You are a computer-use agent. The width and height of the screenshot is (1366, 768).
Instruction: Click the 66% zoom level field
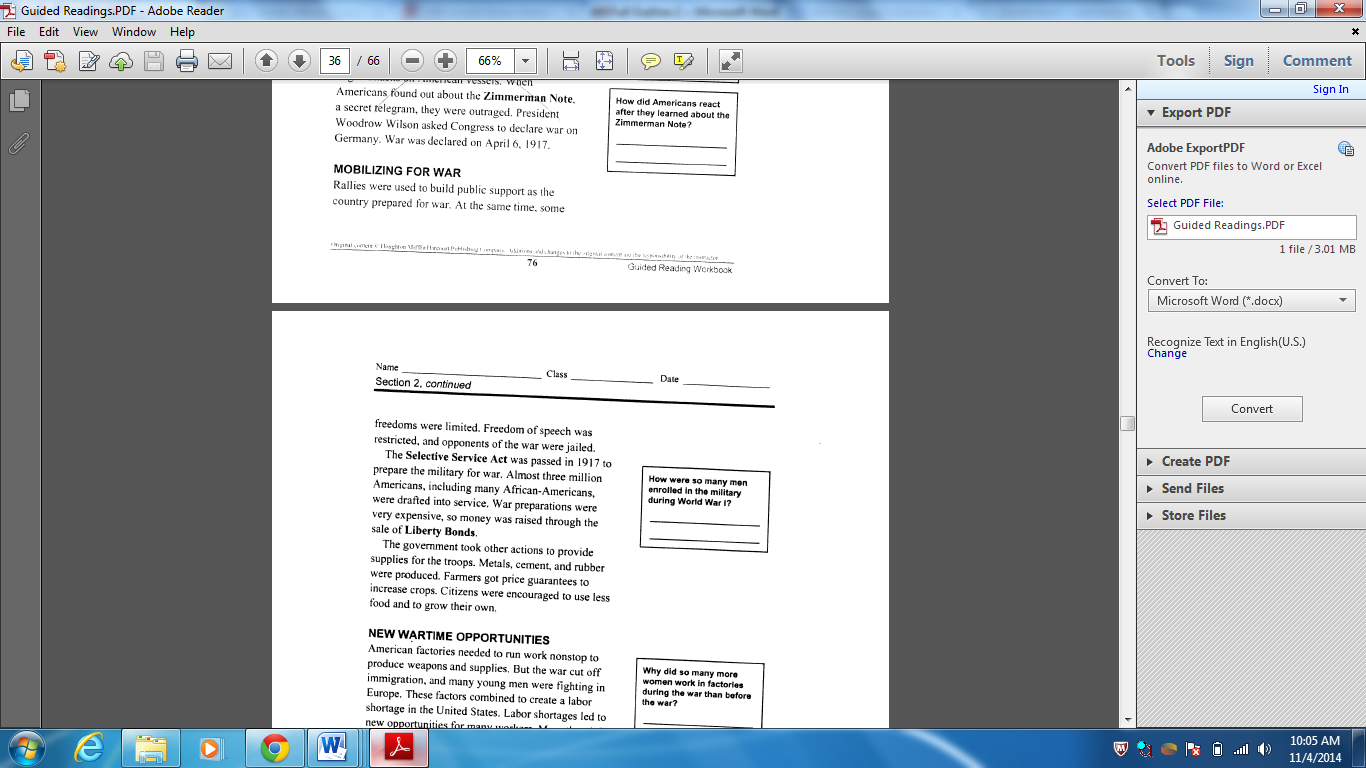[490, 61]
